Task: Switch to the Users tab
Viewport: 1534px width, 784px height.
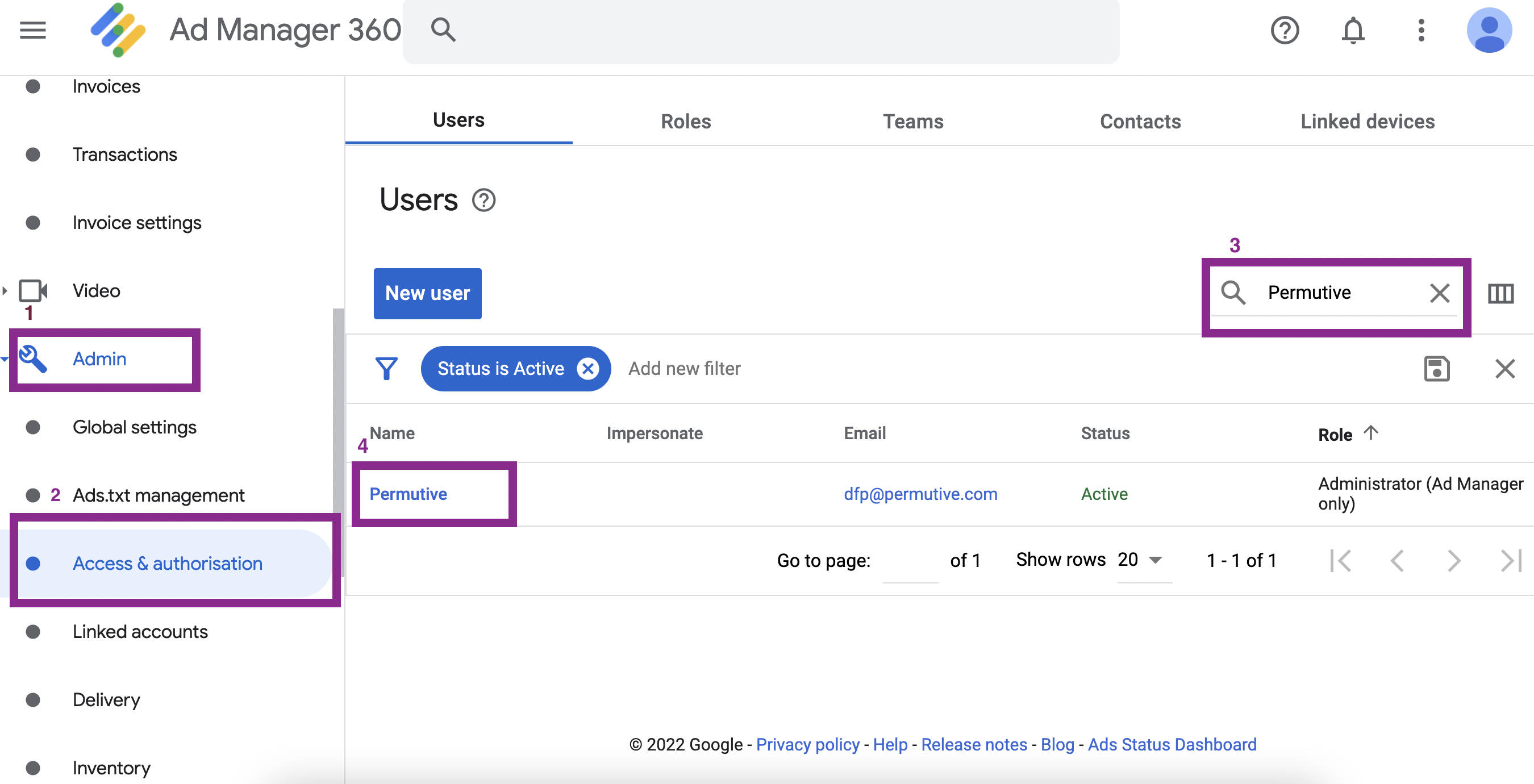Action: 458,120
